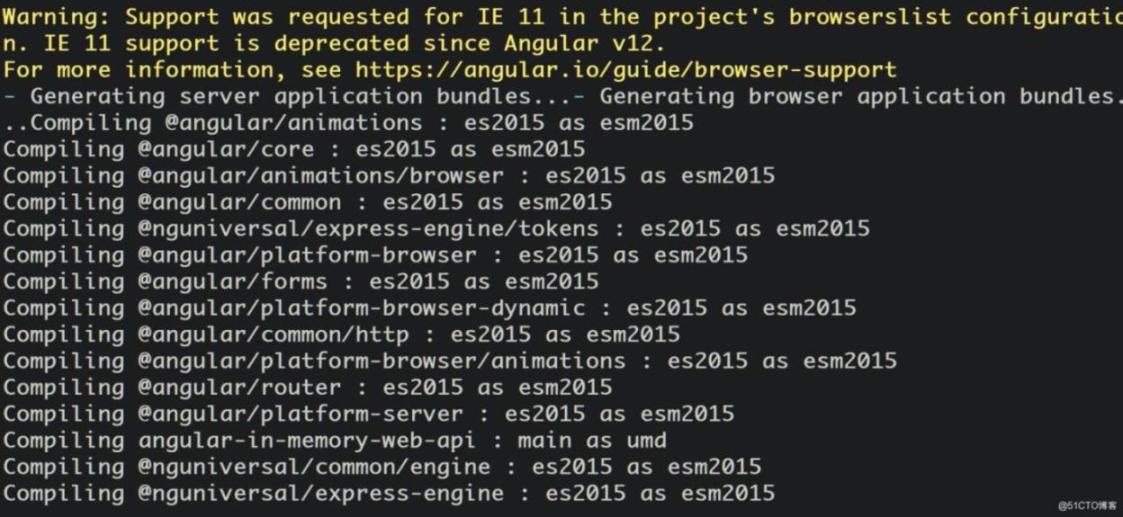
Task: Select the @angular/platform-server package text
Action: [x=301, y=415]
